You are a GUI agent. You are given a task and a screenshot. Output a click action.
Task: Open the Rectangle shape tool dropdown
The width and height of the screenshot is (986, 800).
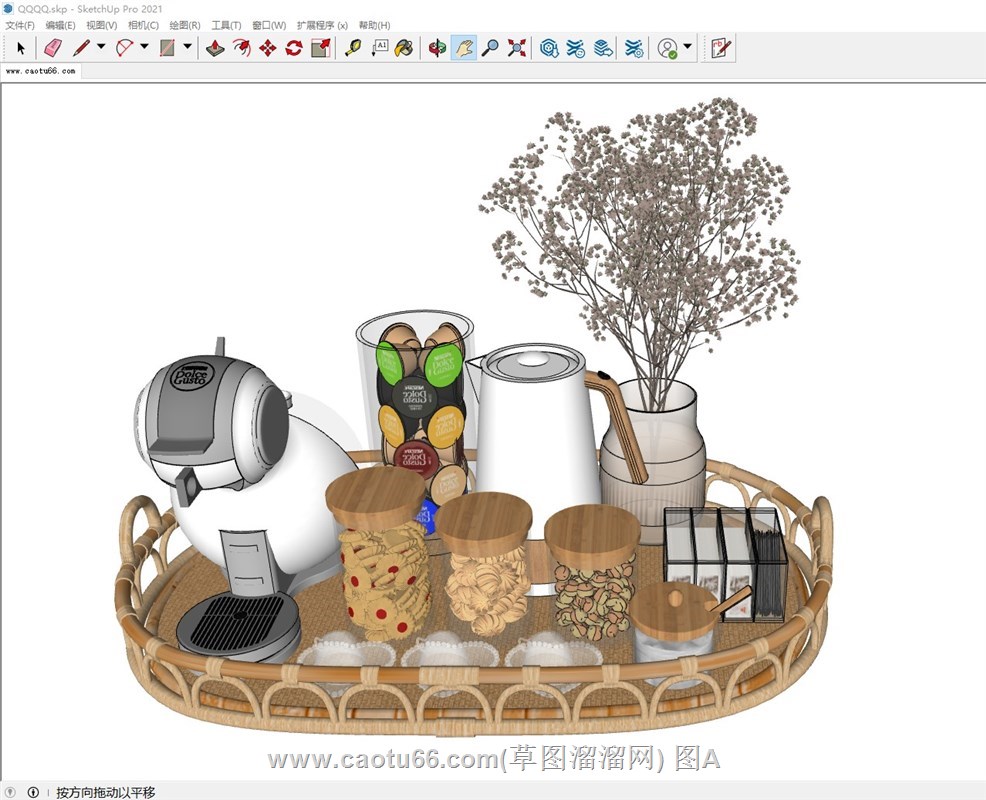(x=186, y=47)
